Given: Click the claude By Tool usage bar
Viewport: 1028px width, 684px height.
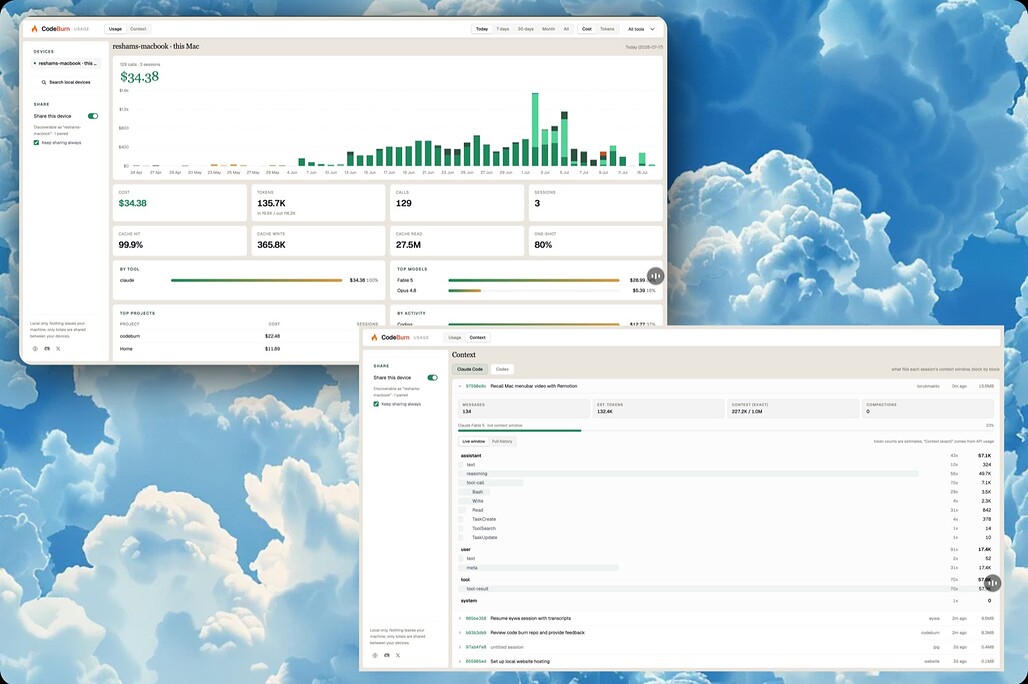Looking at the screenshot, I should (x=256, y=280).
